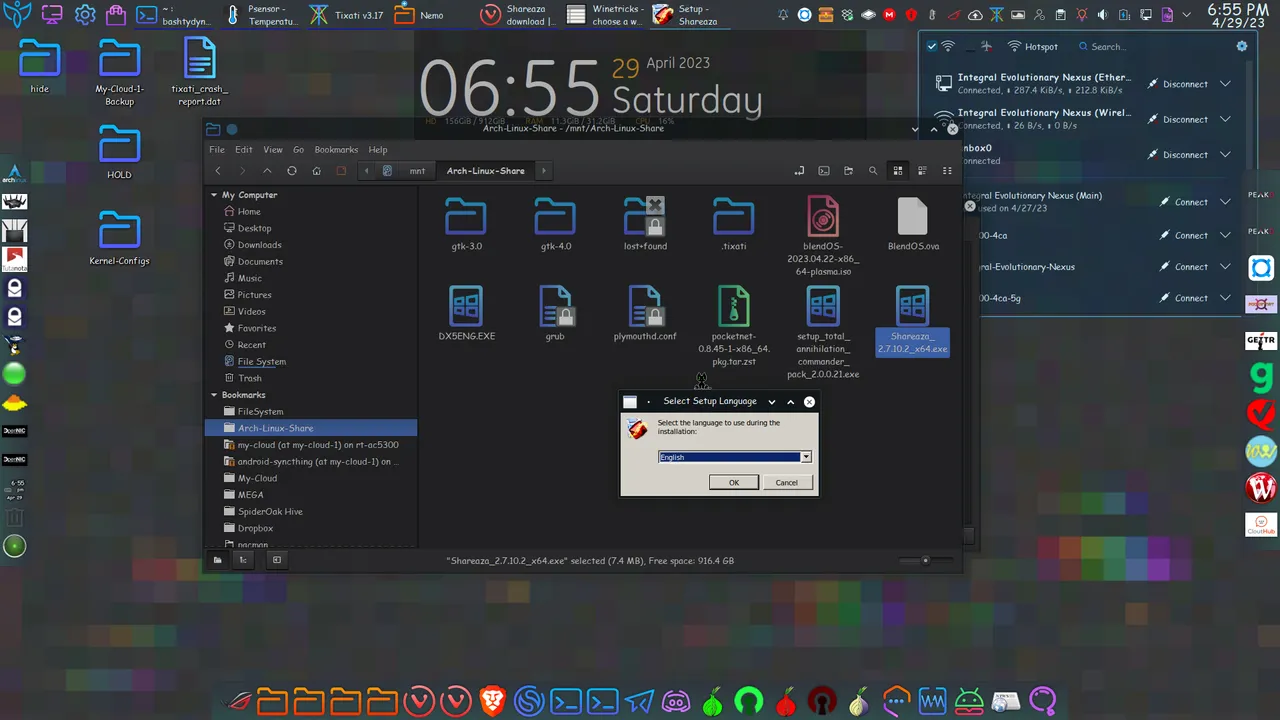The width and height of the screenshot is (1280, 720).
Task: Reload the current folder in Nemo
Action: tap(292, 171)
